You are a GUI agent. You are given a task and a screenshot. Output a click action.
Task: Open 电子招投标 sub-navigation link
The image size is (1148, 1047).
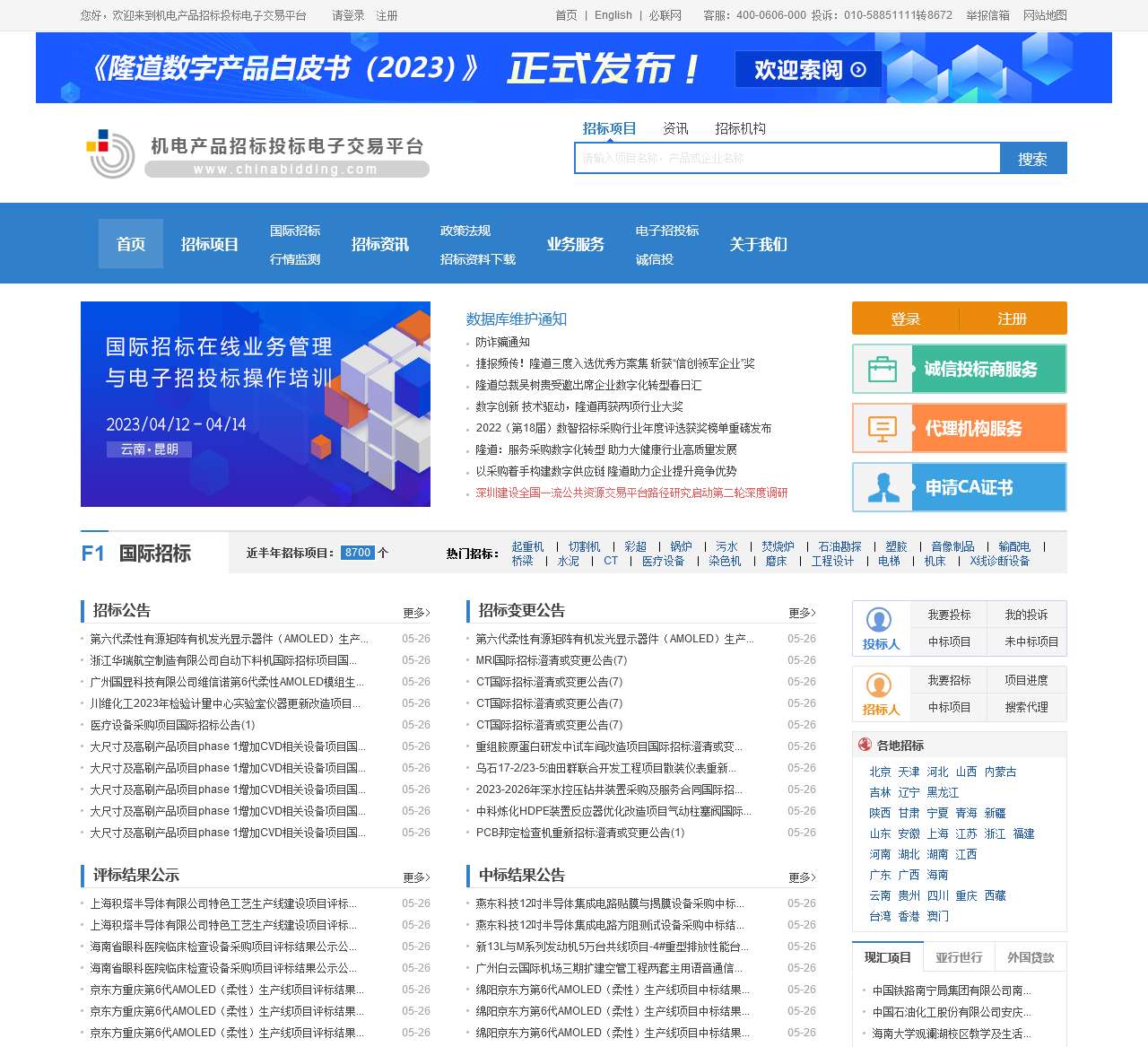click(667, 231)
